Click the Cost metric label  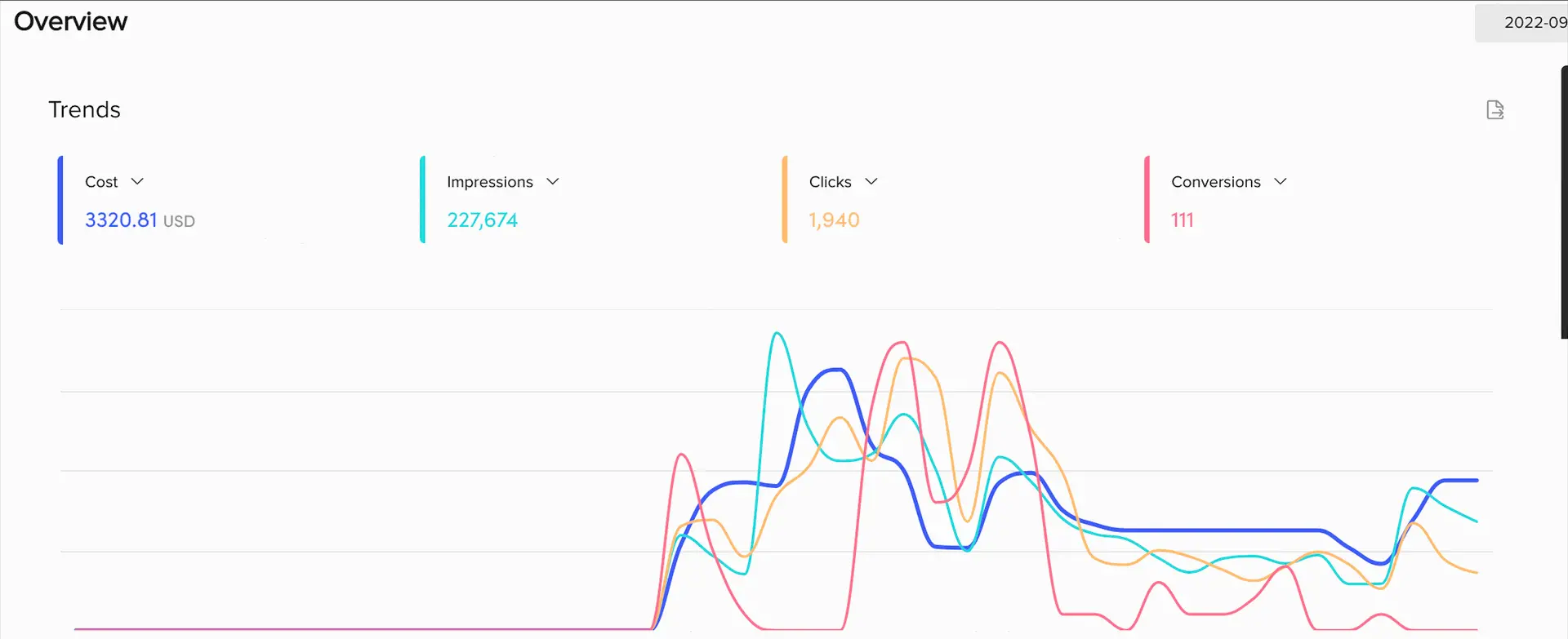pyautogui.click(x=101, y=182)
